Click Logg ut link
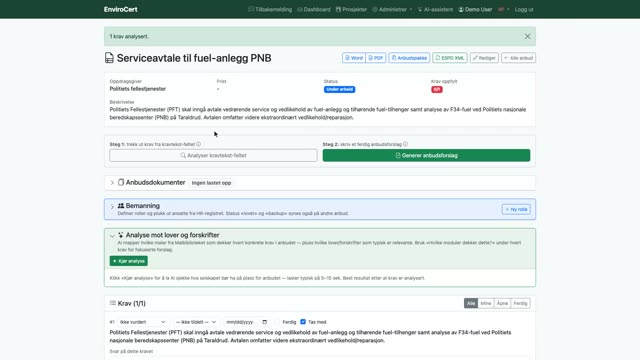640x360 pixels. point(524,9)
